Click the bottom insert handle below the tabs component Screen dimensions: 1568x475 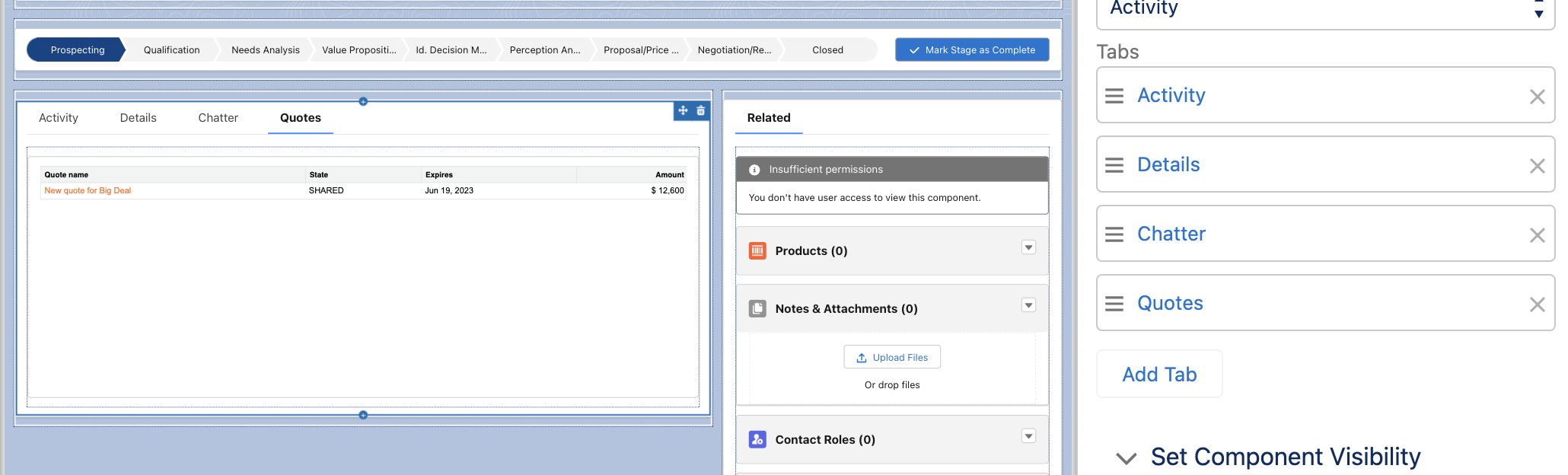coord(363,415)
